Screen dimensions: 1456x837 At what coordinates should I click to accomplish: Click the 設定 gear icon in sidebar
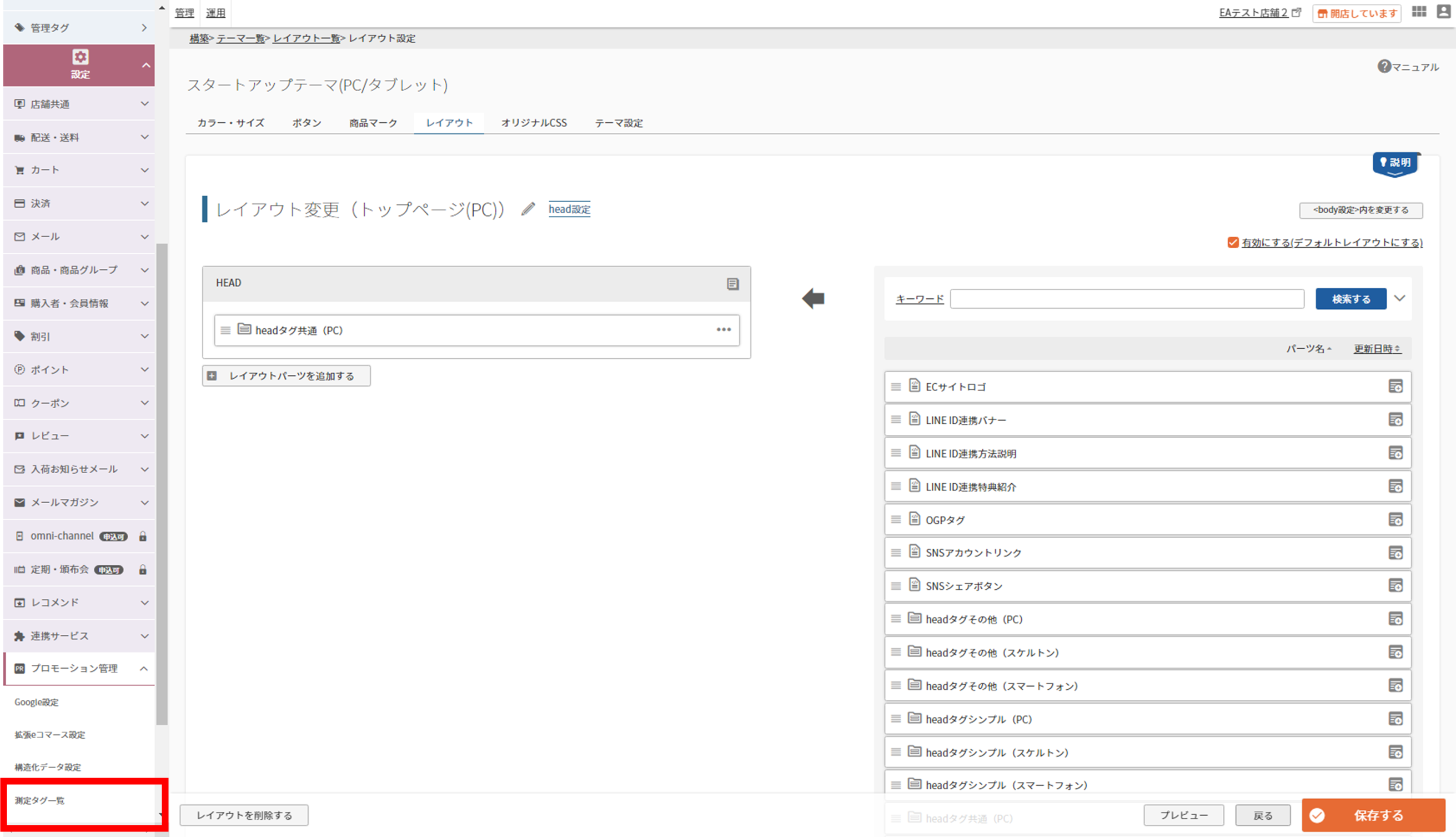80,57
